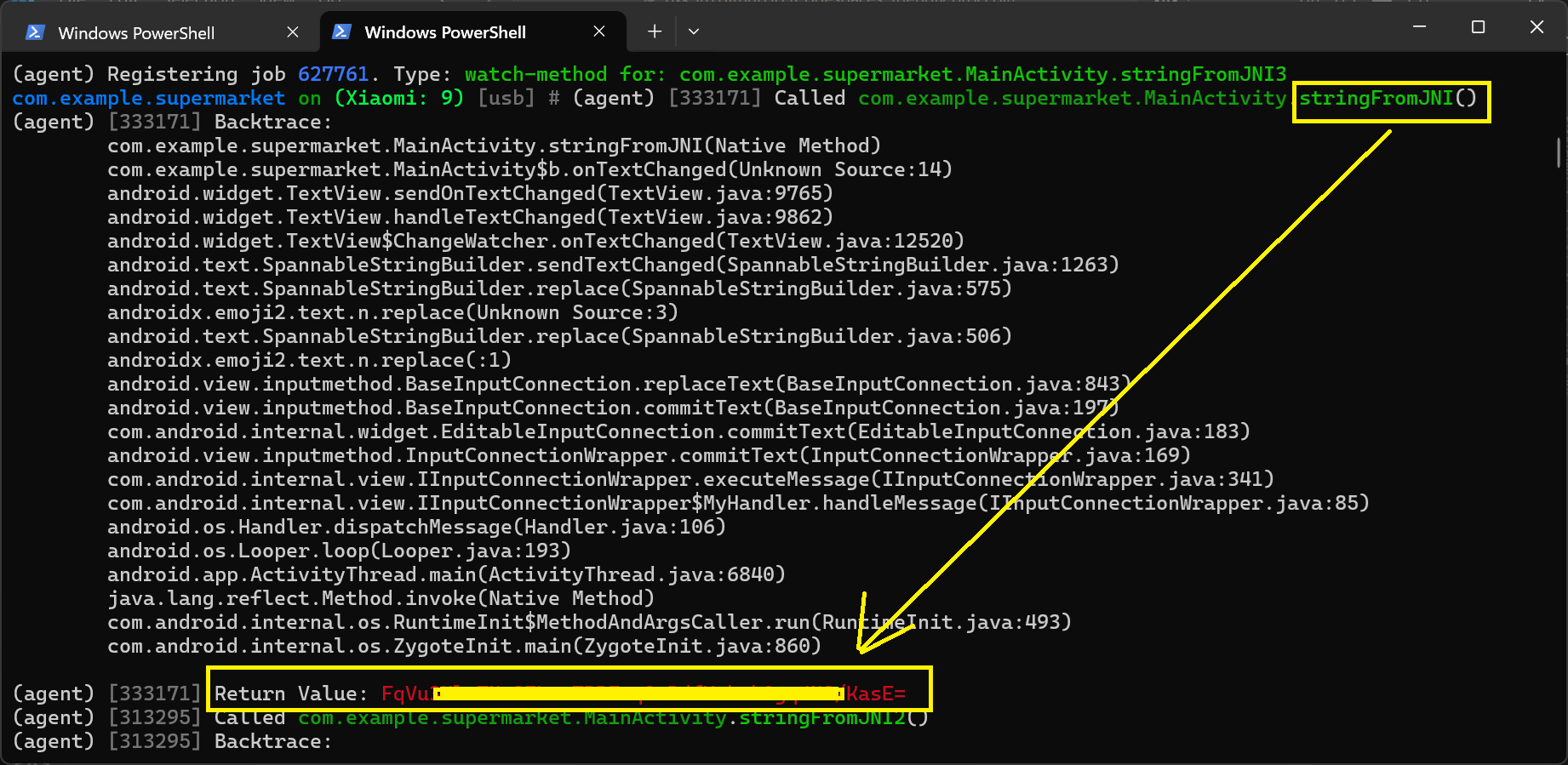Select the active second Windows PowerShell tab
Screen dimensions: 1568x765
coord(445,32)
